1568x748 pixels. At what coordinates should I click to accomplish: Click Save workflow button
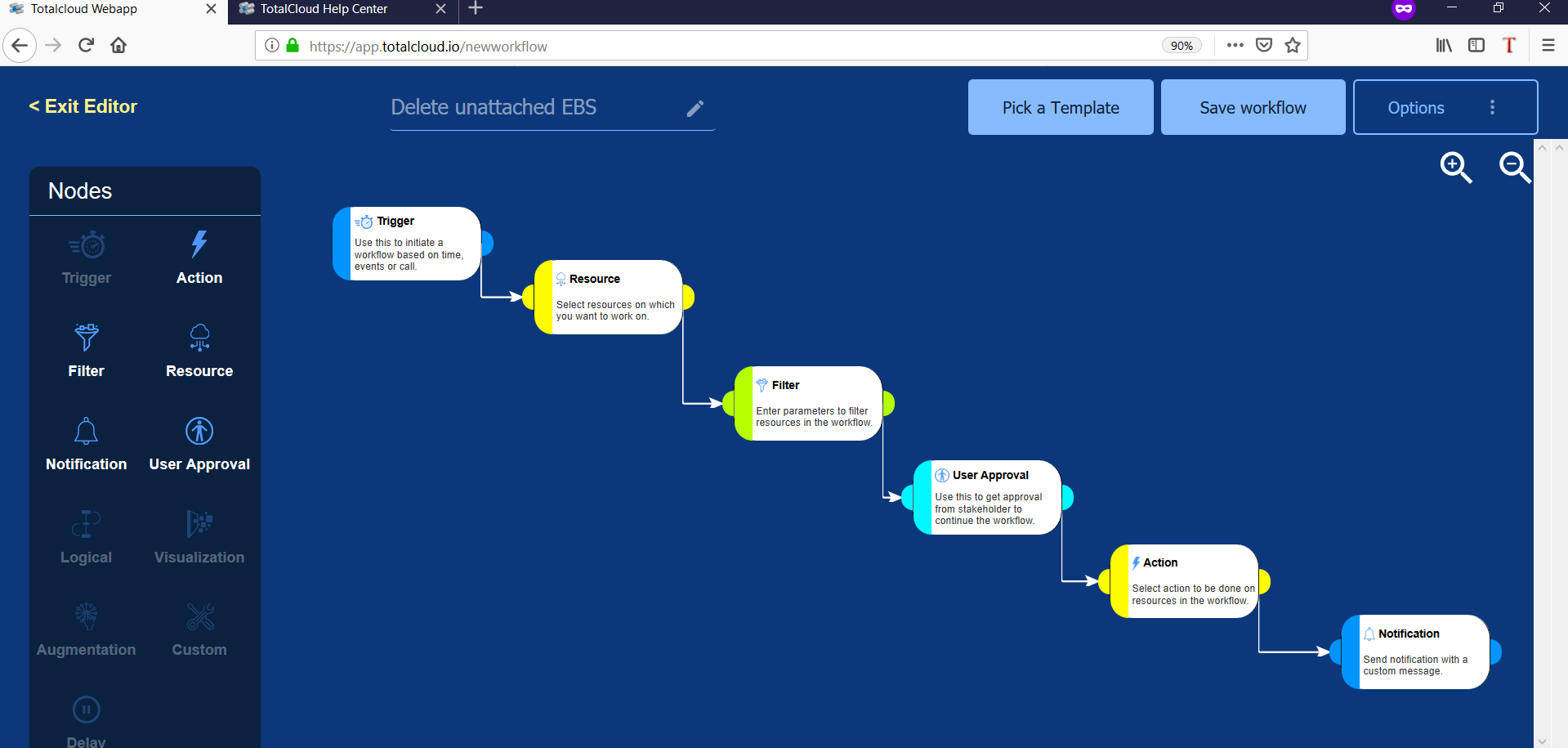pos(1253,107)
